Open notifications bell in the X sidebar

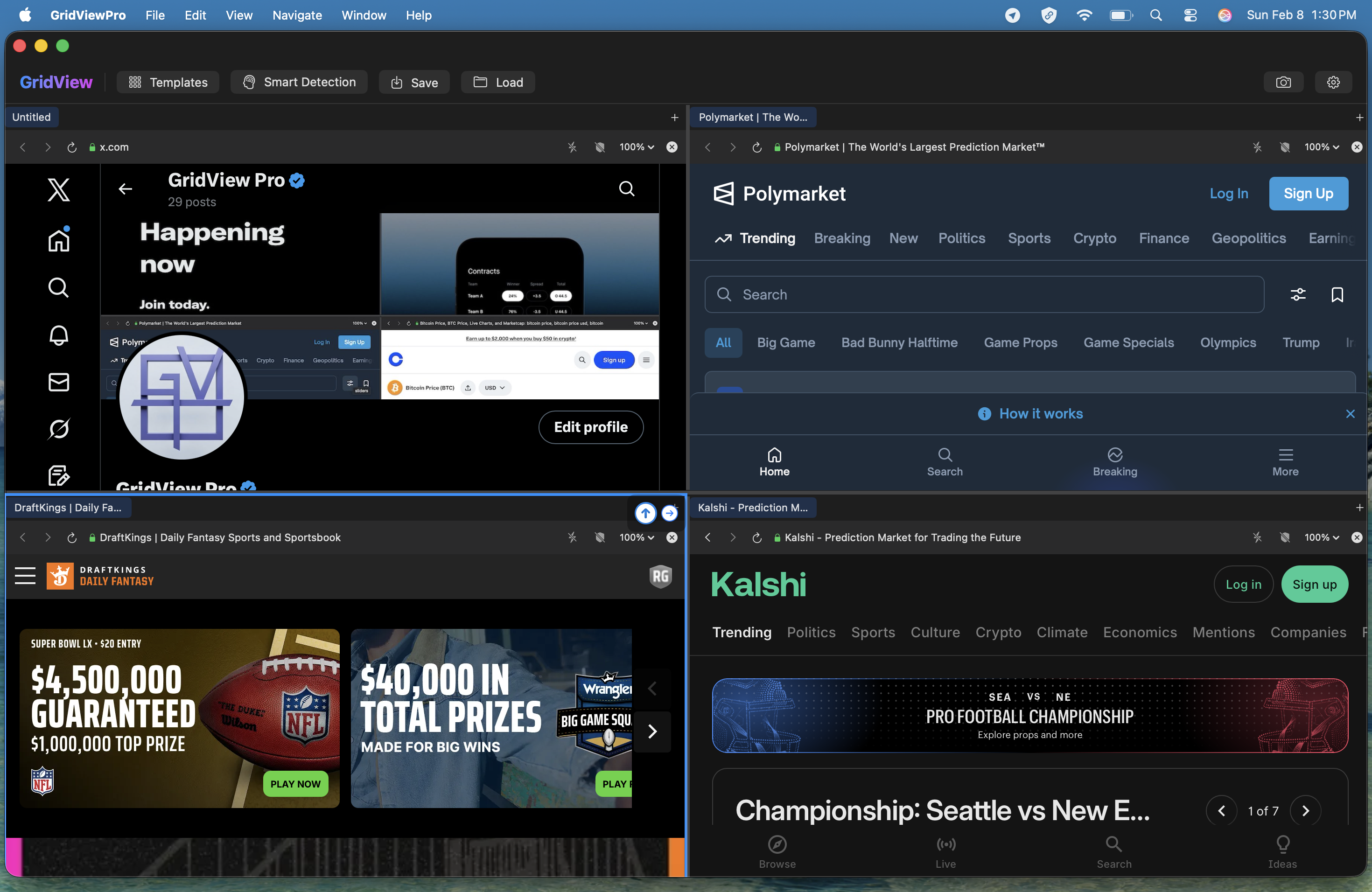point(58,336)
